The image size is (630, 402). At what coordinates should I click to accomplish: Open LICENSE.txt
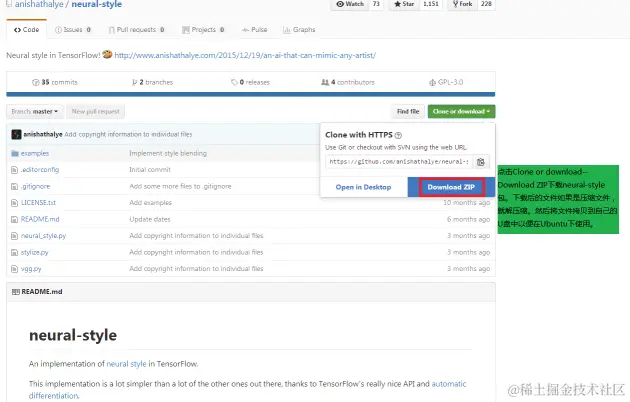point(38,203)
